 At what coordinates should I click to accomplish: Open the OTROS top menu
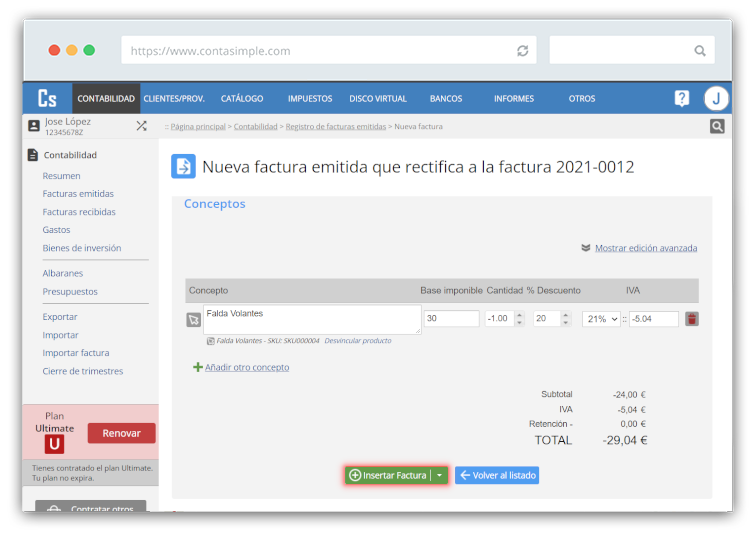click(x=582, y=98)
